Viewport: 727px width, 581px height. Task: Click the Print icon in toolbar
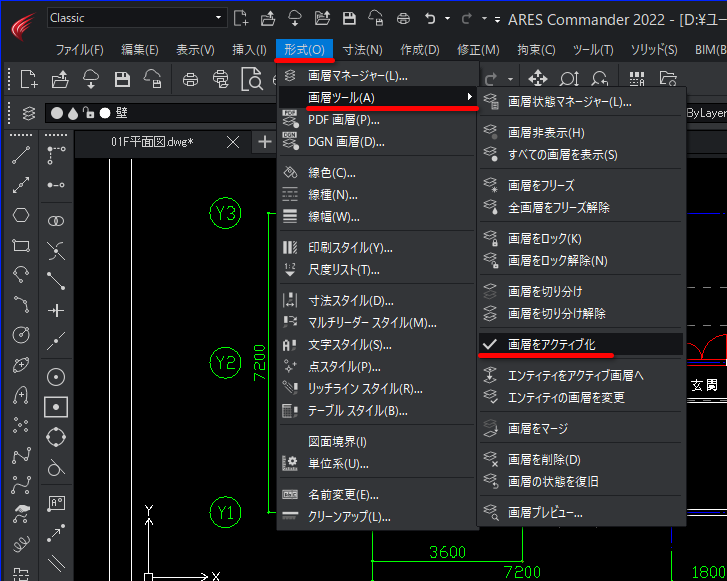click(190, 79)
